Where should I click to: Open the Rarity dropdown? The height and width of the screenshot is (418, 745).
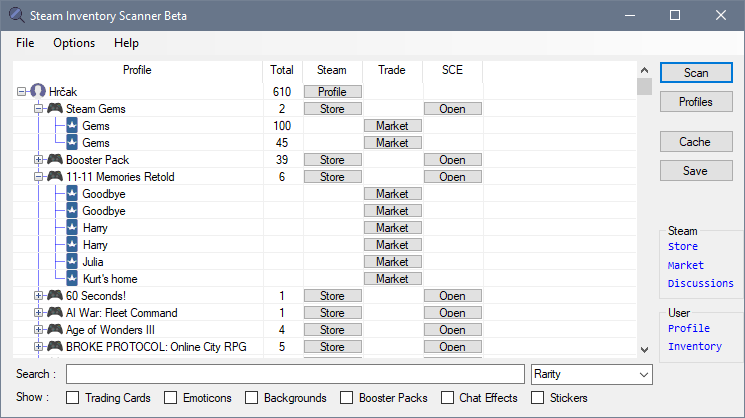[592, 374]
